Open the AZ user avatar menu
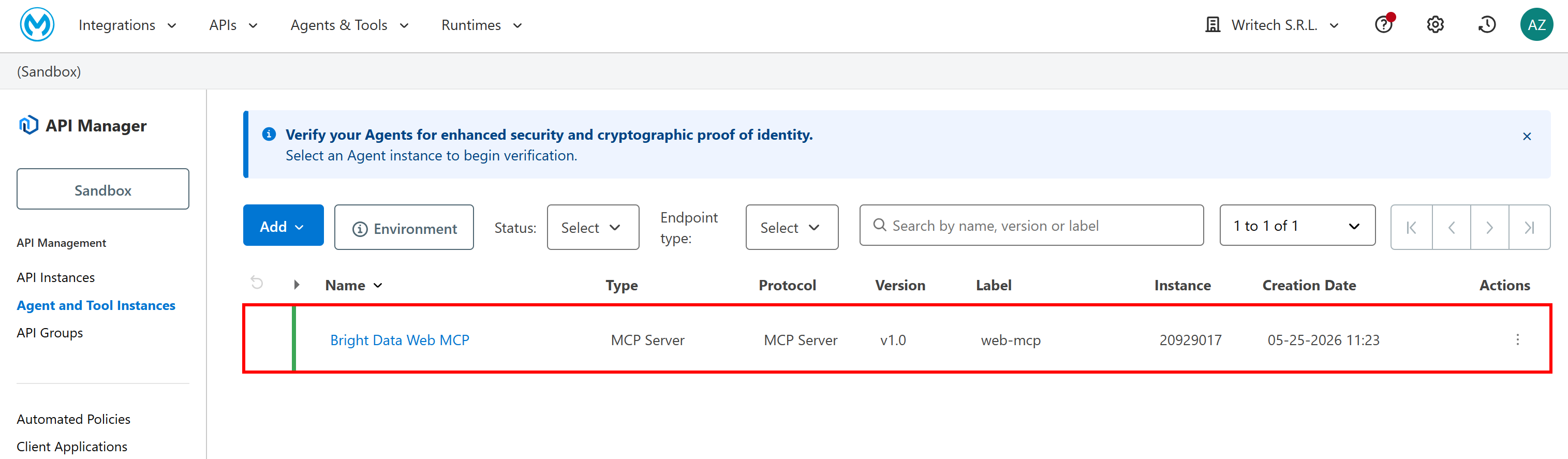This screenshot has height=459, width=1568. (x=1536, y=25)
